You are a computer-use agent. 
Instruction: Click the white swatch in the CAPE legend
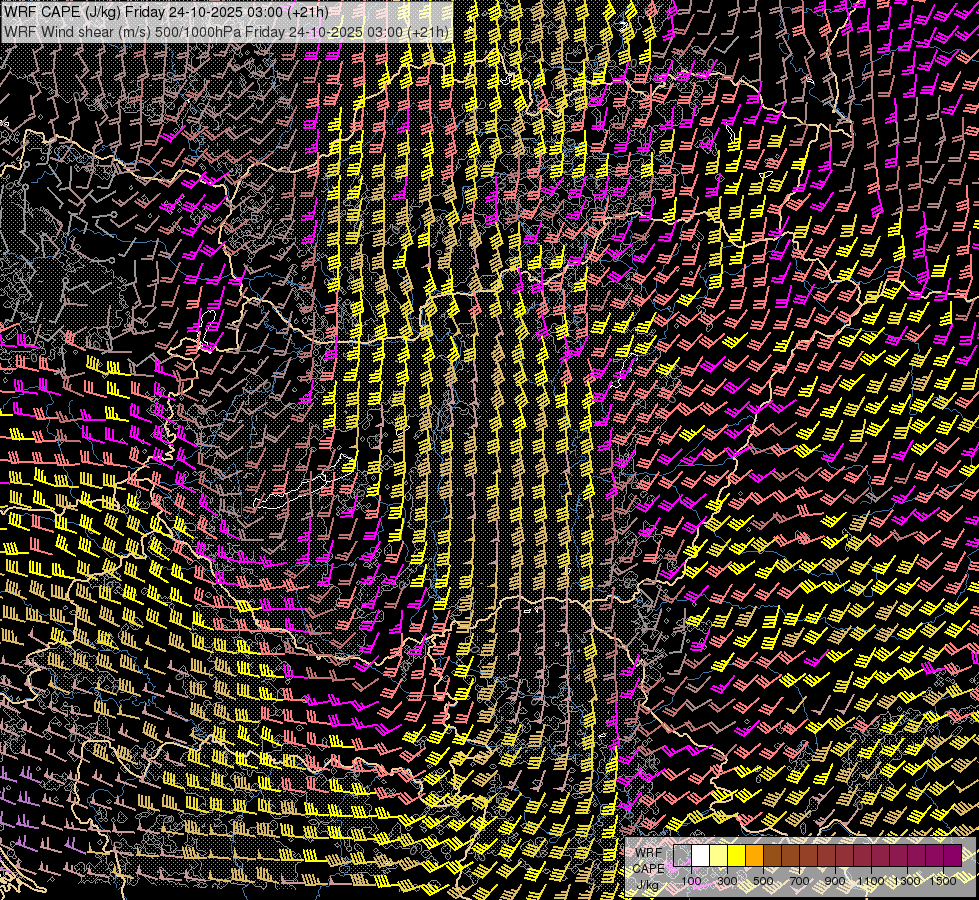(x=700, y=855)
